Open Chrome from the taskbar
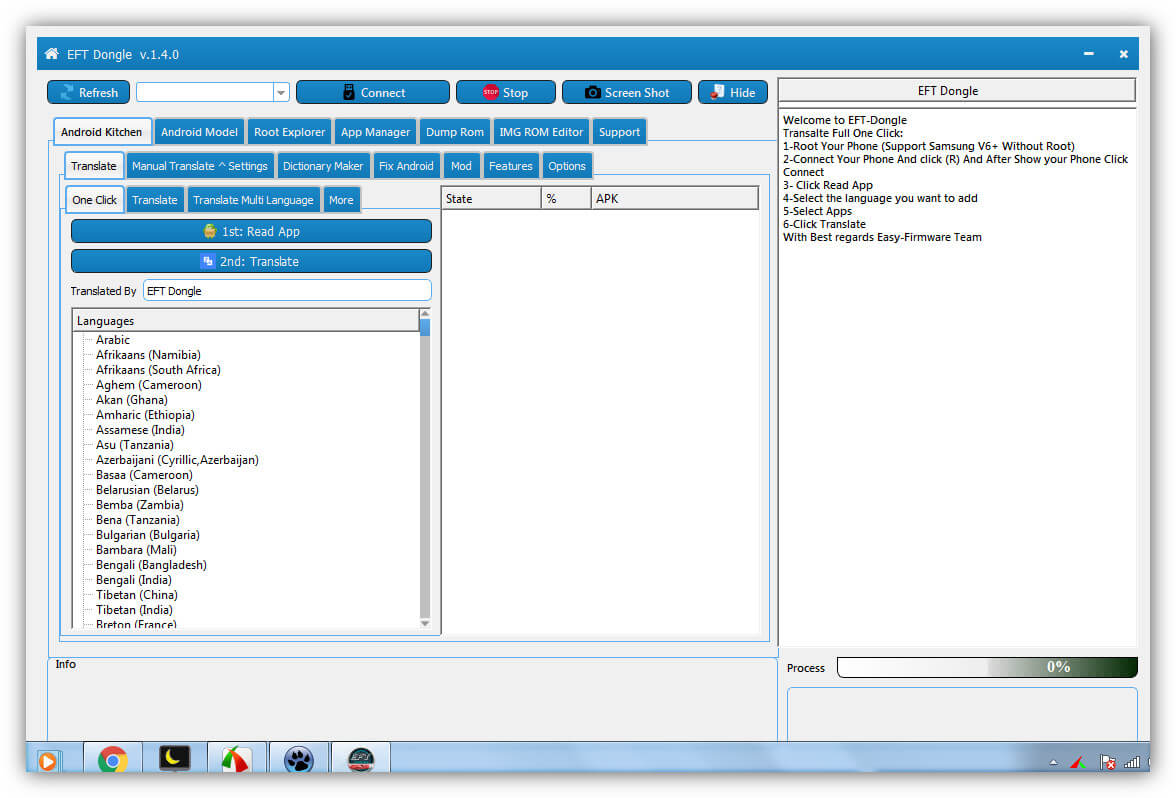This screenshot has width=1176, height=798. 112,760
